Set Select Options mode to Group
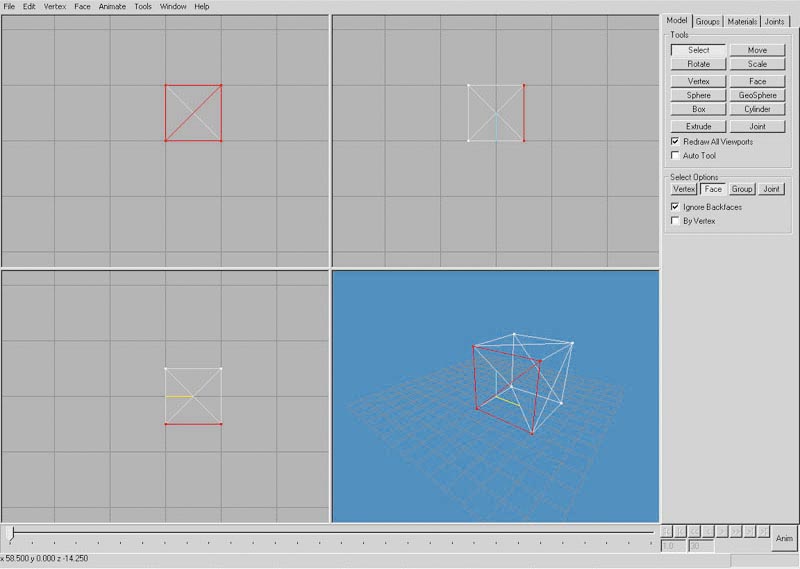Image resolution: width=800 pixels, height=569 pixels. pyautogui.click(x=742, y=189)
